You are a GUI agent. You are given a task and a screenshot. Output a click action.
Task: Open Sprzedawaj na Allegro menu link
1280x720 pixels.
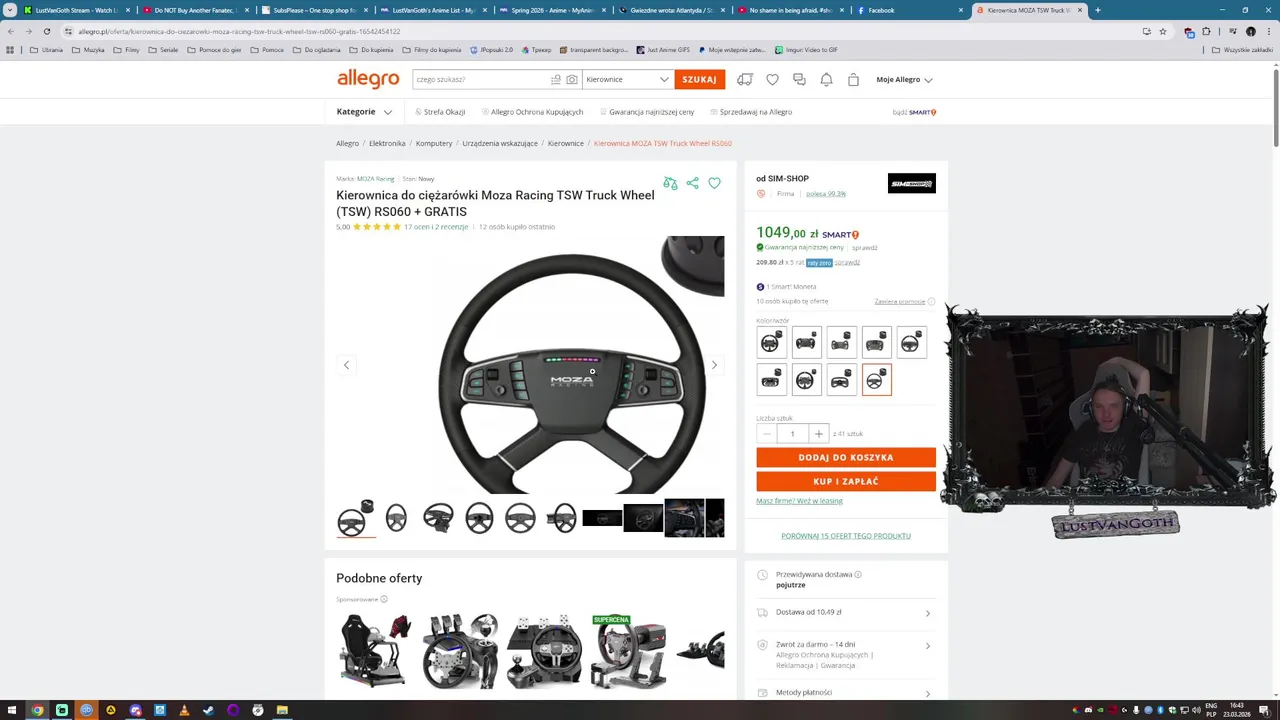coord(751,112)
